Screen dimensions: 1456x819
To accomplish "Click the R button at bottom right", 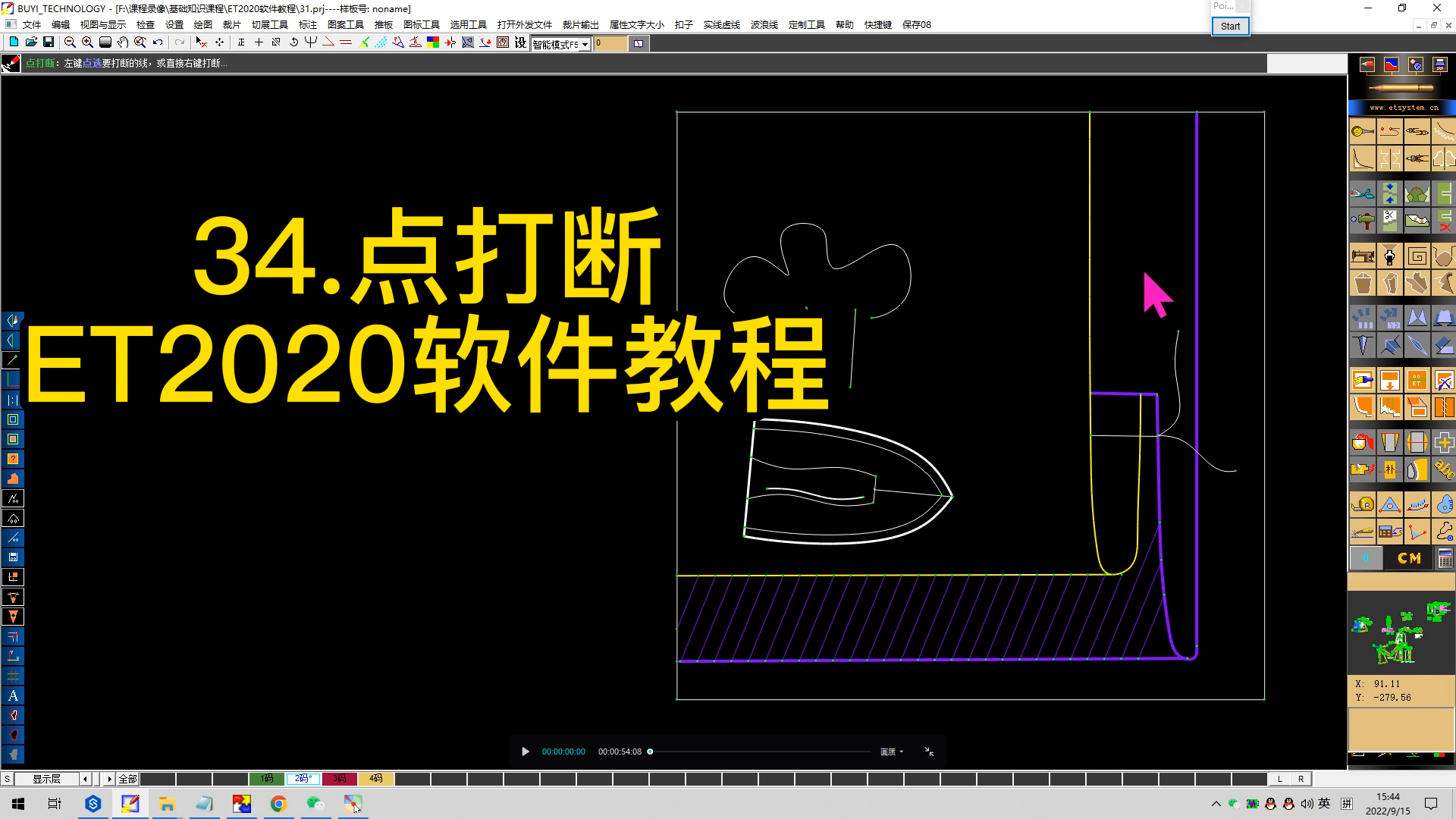I will [1301, 779].
